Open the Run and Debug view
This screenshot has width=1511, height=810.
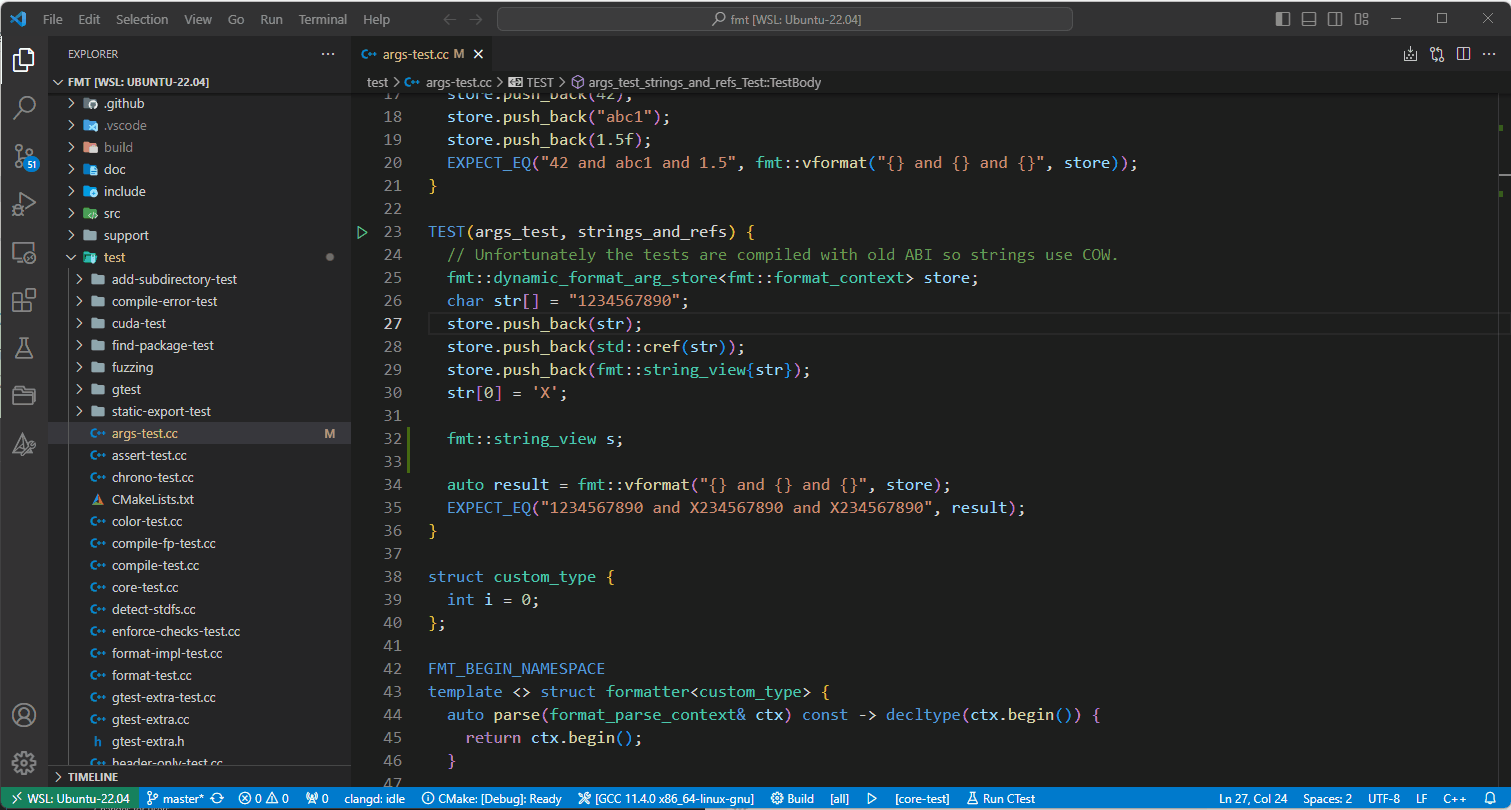(x=24, y=203)
